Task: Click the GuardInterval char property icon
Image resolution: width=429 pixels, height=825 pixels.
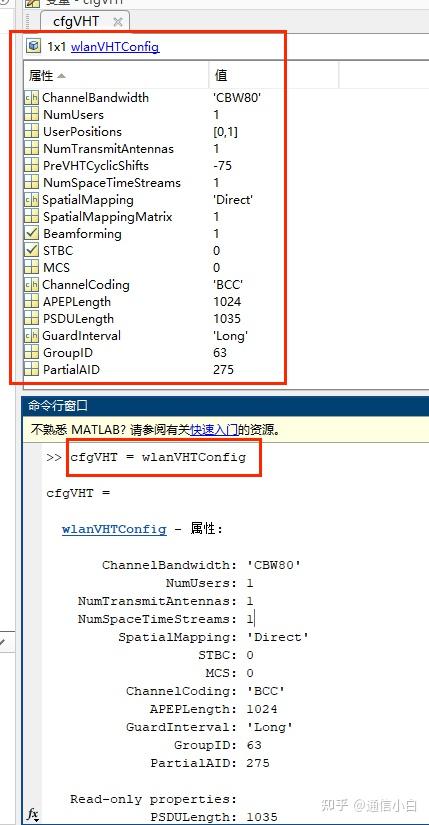Action: click(33, 336)
